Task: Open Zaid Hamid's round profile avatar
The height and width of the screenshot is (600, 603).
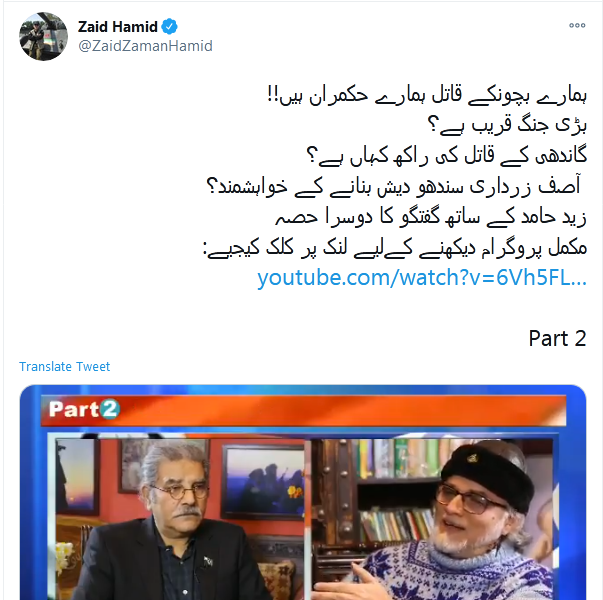Action: 43,36
